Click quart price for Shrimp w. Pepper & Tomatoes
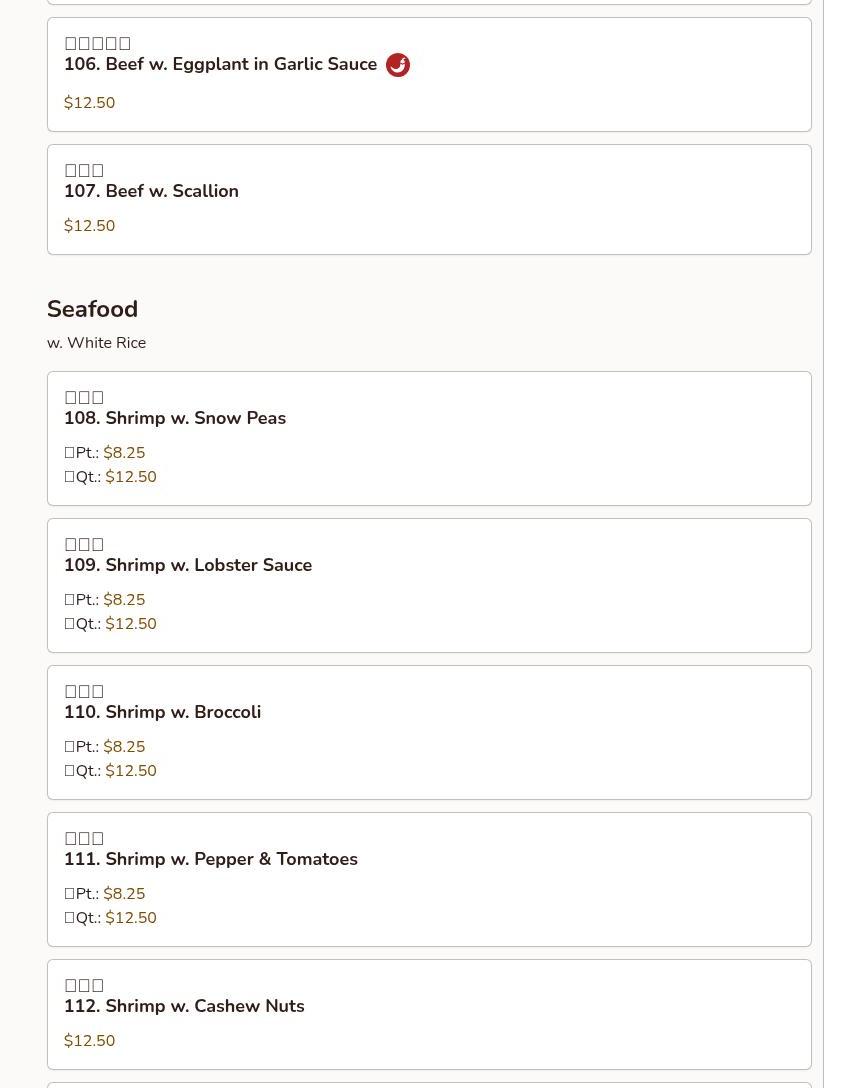844x1088 pixels. [131, 918]
